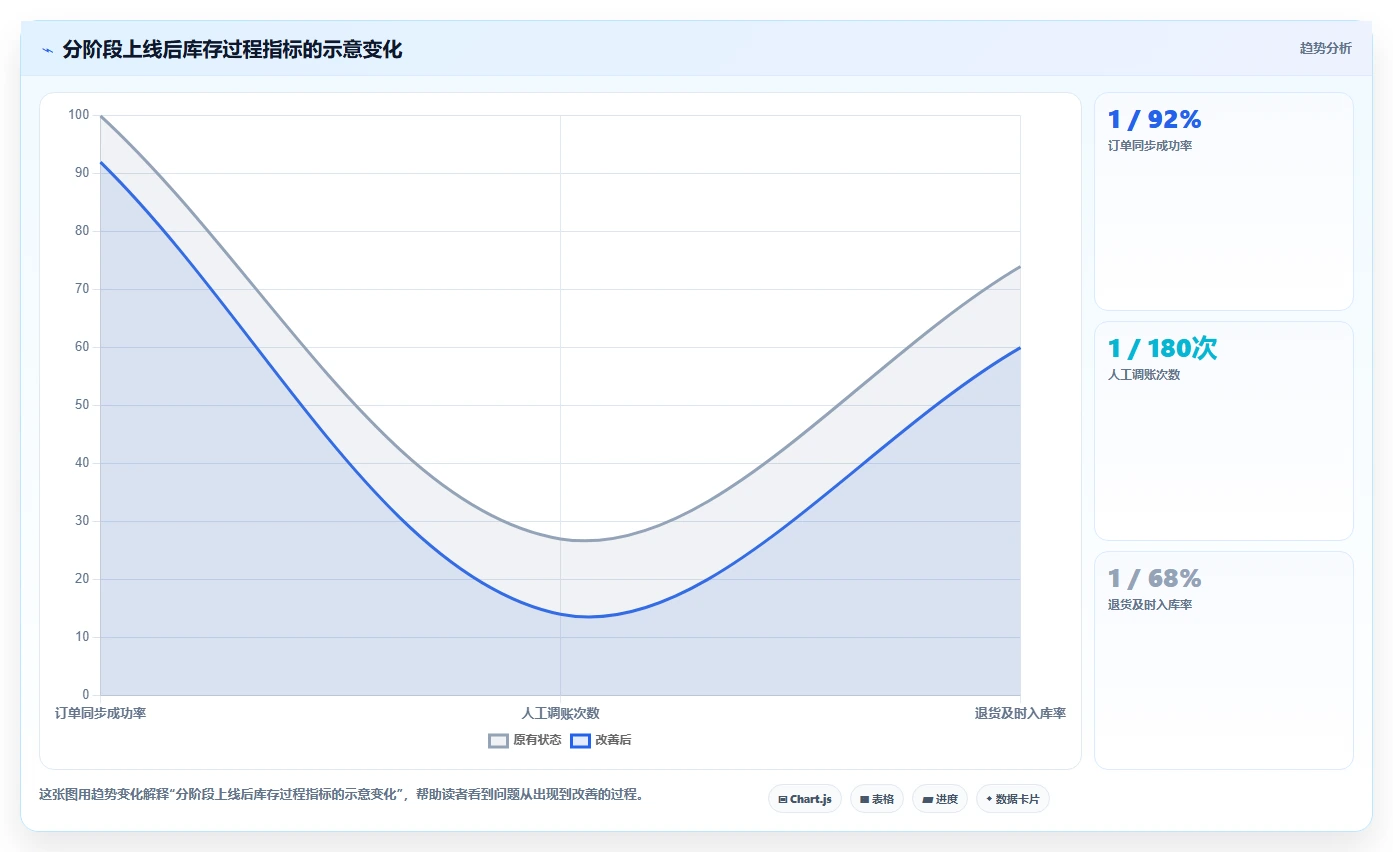The height and width of the screenshot is (852, 1393).
Task: Toggle the 原有状态 legend swatch
Action: (498, 741)
